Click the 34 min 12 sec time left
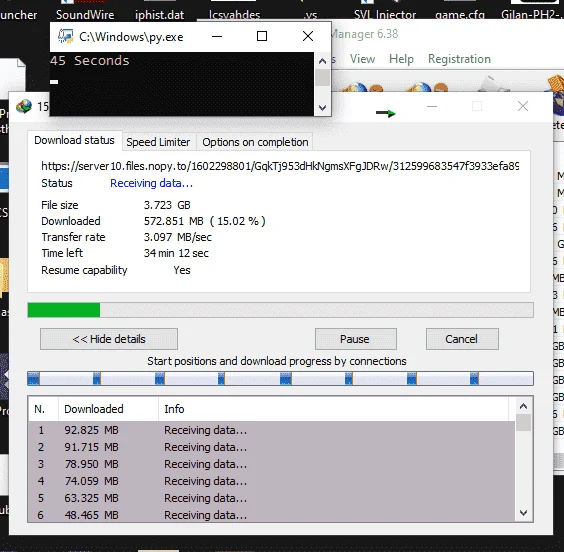This screenshot has height=552, width=564. tap(176, 253)
